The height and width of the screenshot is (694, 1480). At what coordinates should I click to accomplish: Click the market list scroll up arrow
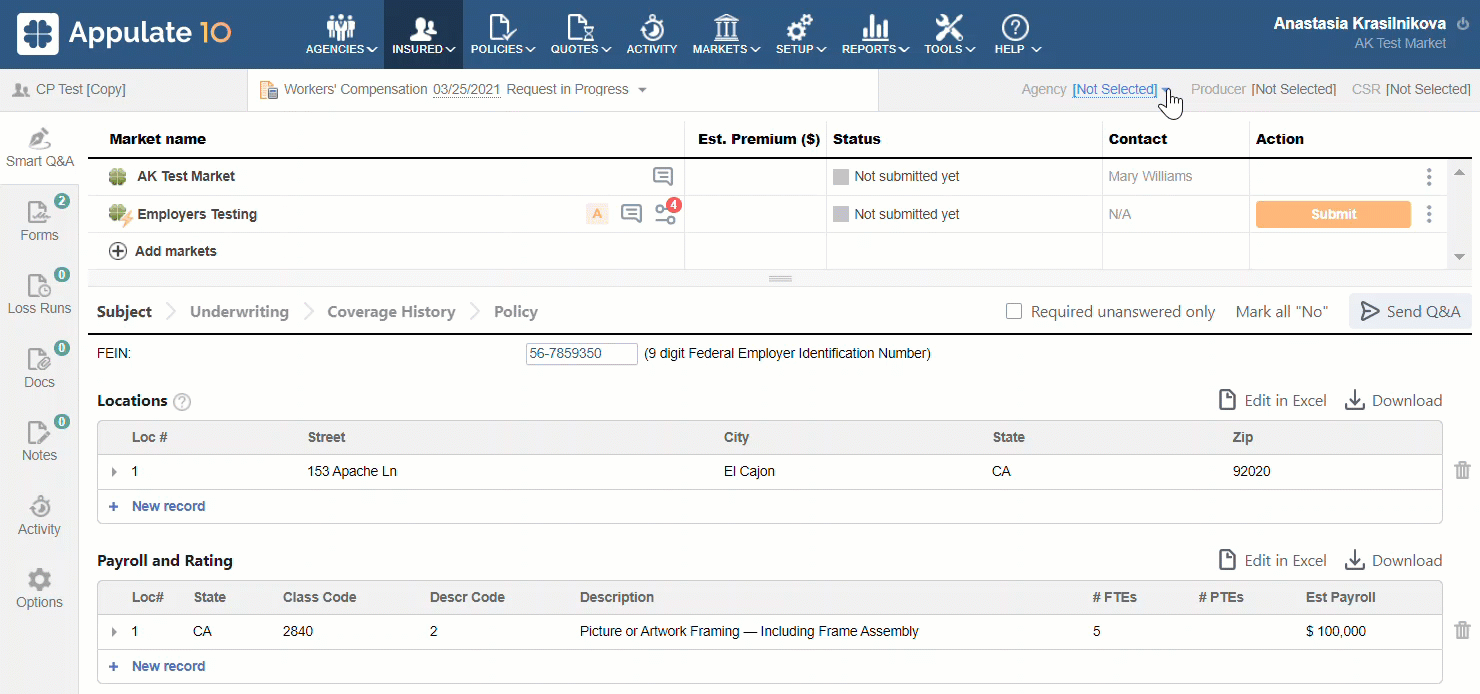[x=1460, y=172]
